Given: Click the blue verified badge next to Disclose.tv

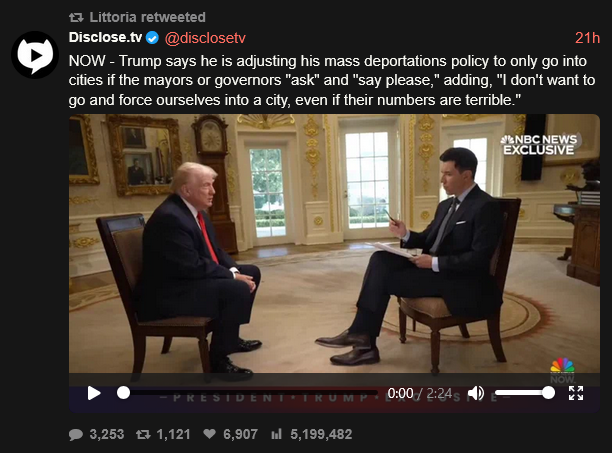Looking at the screenshot, I should (x=152, y=38).
